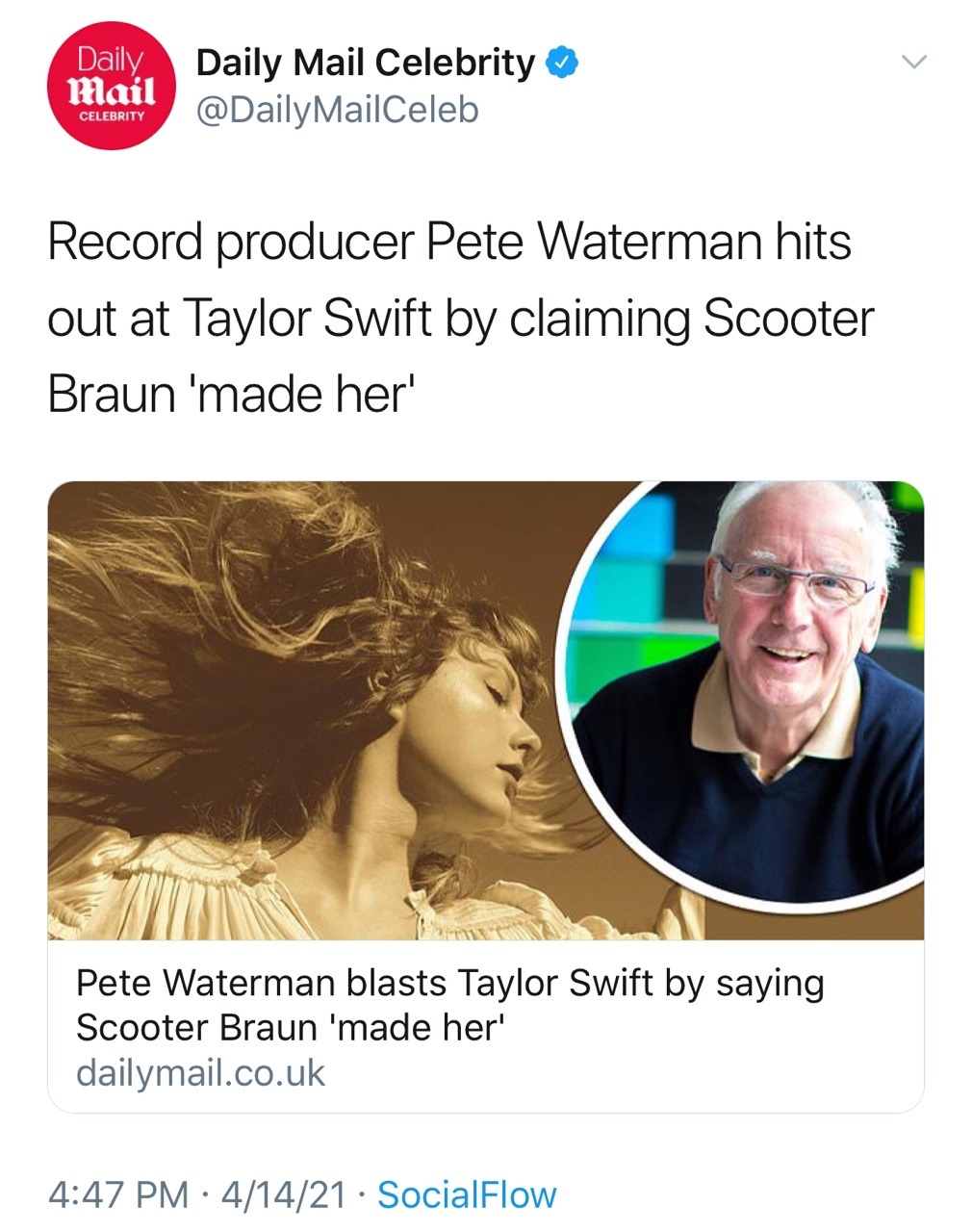Click the article headline 'Pete Waterman blasts Taylor Swift'
Image resolution: width=972 pixels, height=1232 pixels.
tap(449, 984)
